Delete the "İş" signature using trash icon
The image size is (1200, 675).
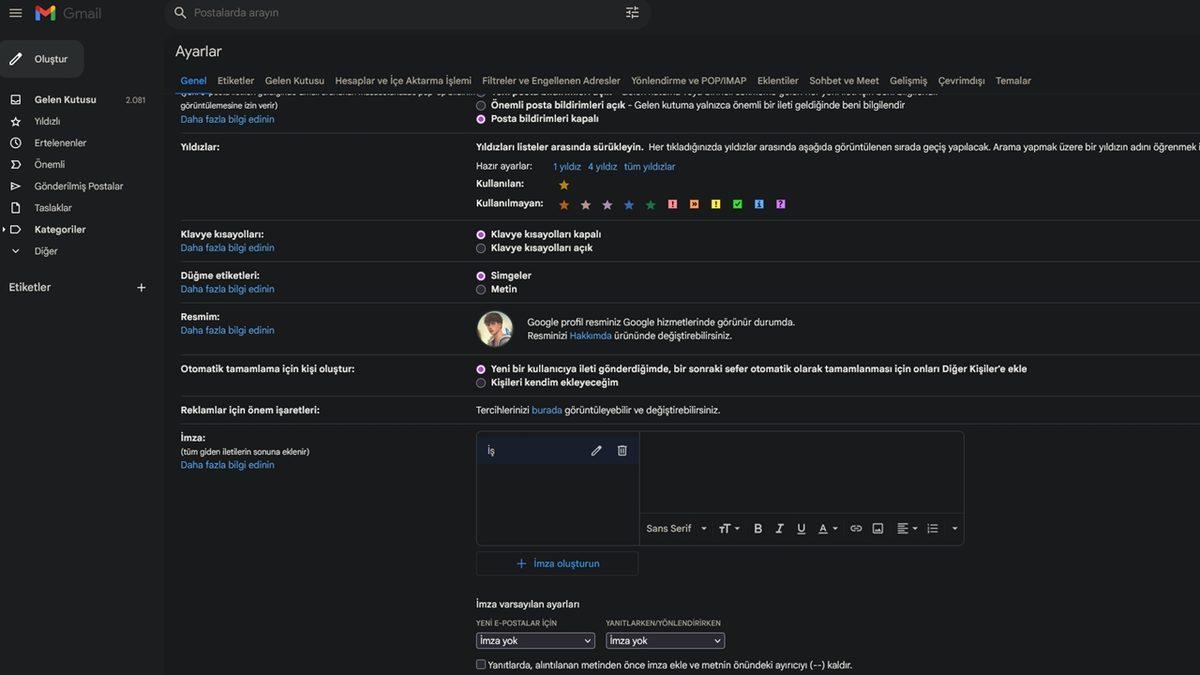[x=621, y=450]
